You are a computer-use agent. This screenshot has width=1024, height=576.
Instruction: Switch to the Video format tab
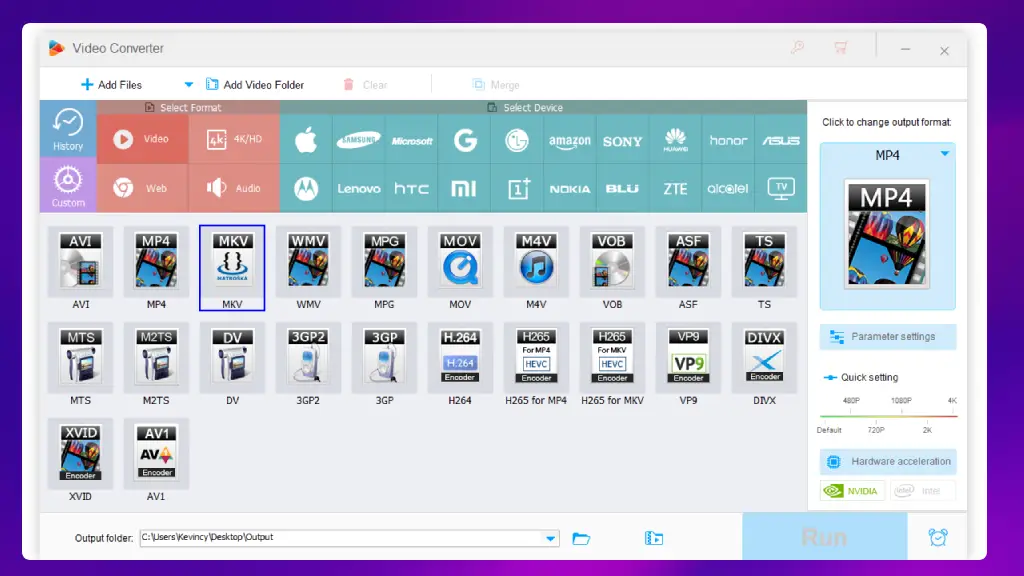pos(142,139)
